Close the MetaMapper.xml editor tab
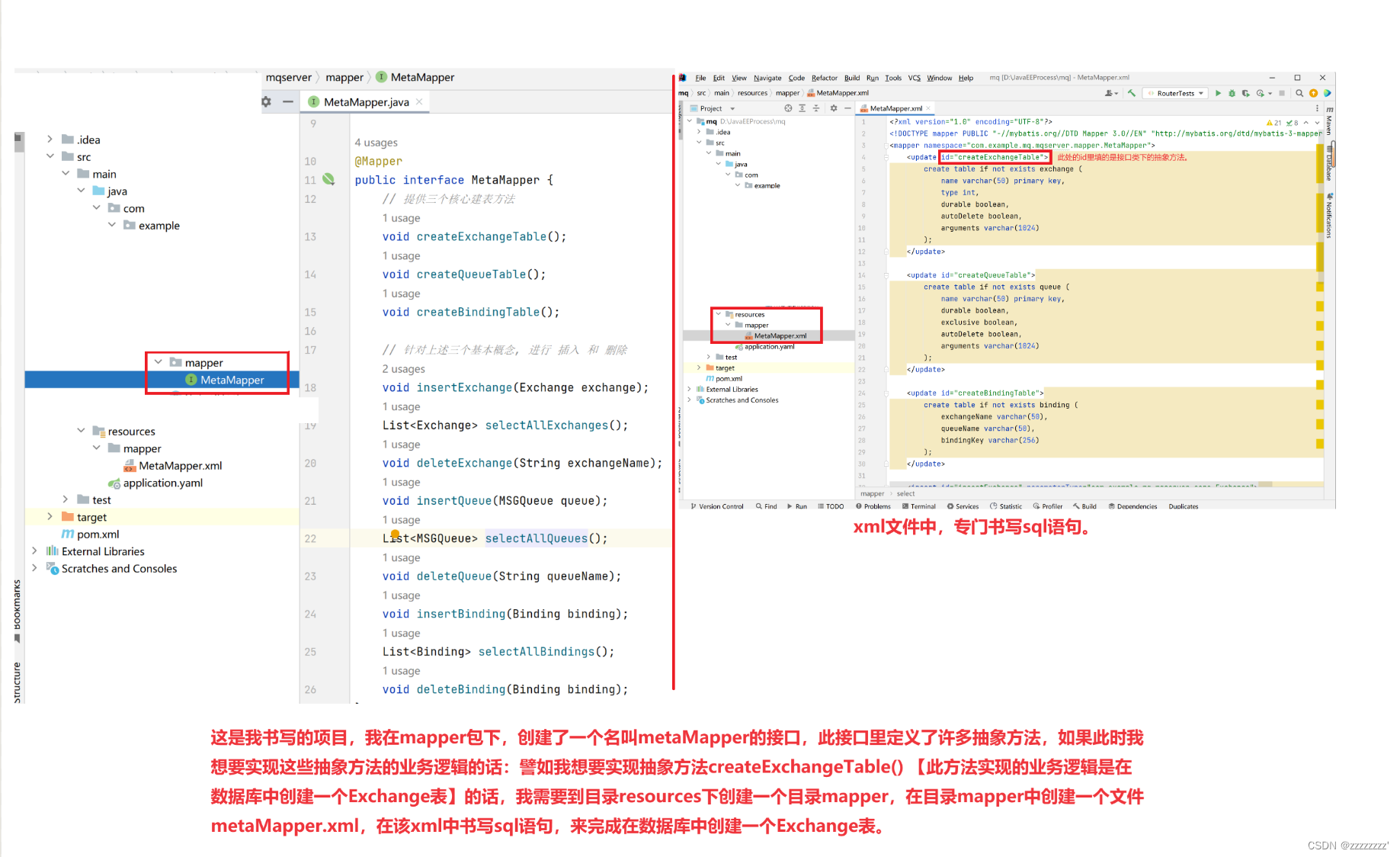The height and width of the screenshot is (857, 1400). pos(930,108)
